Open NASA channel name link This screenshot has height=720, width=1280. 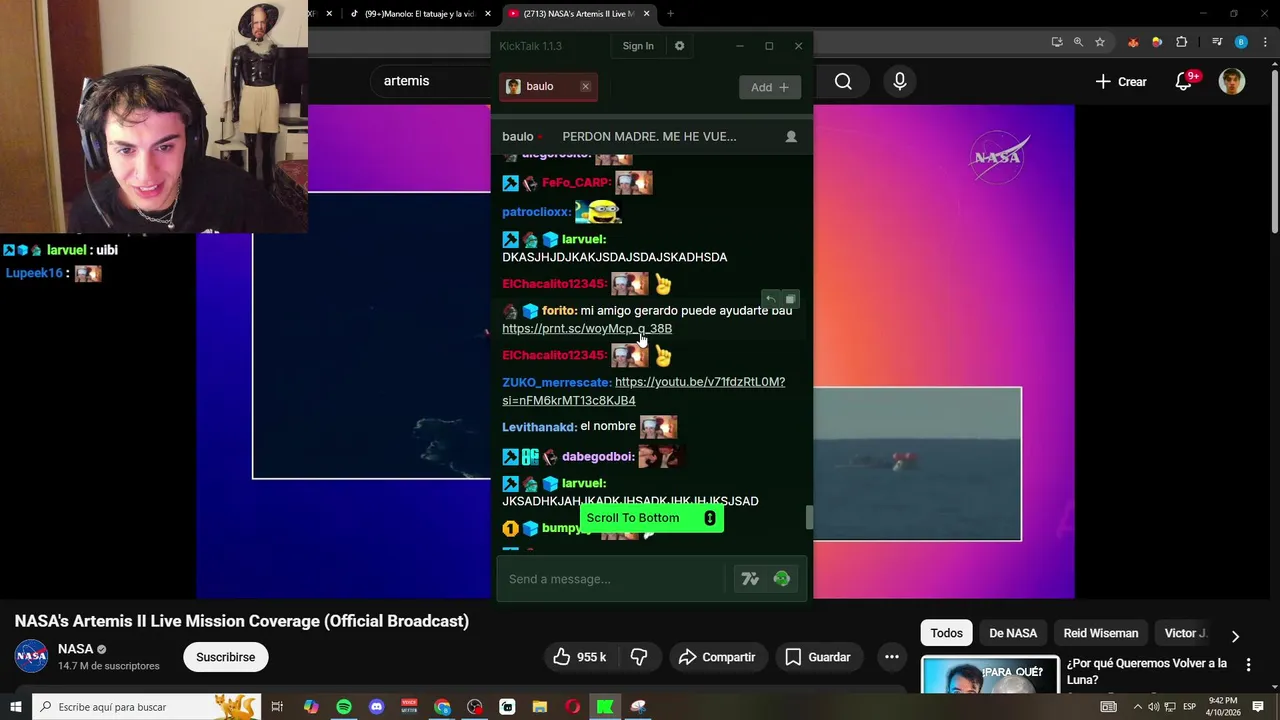[x=75, y=649]
